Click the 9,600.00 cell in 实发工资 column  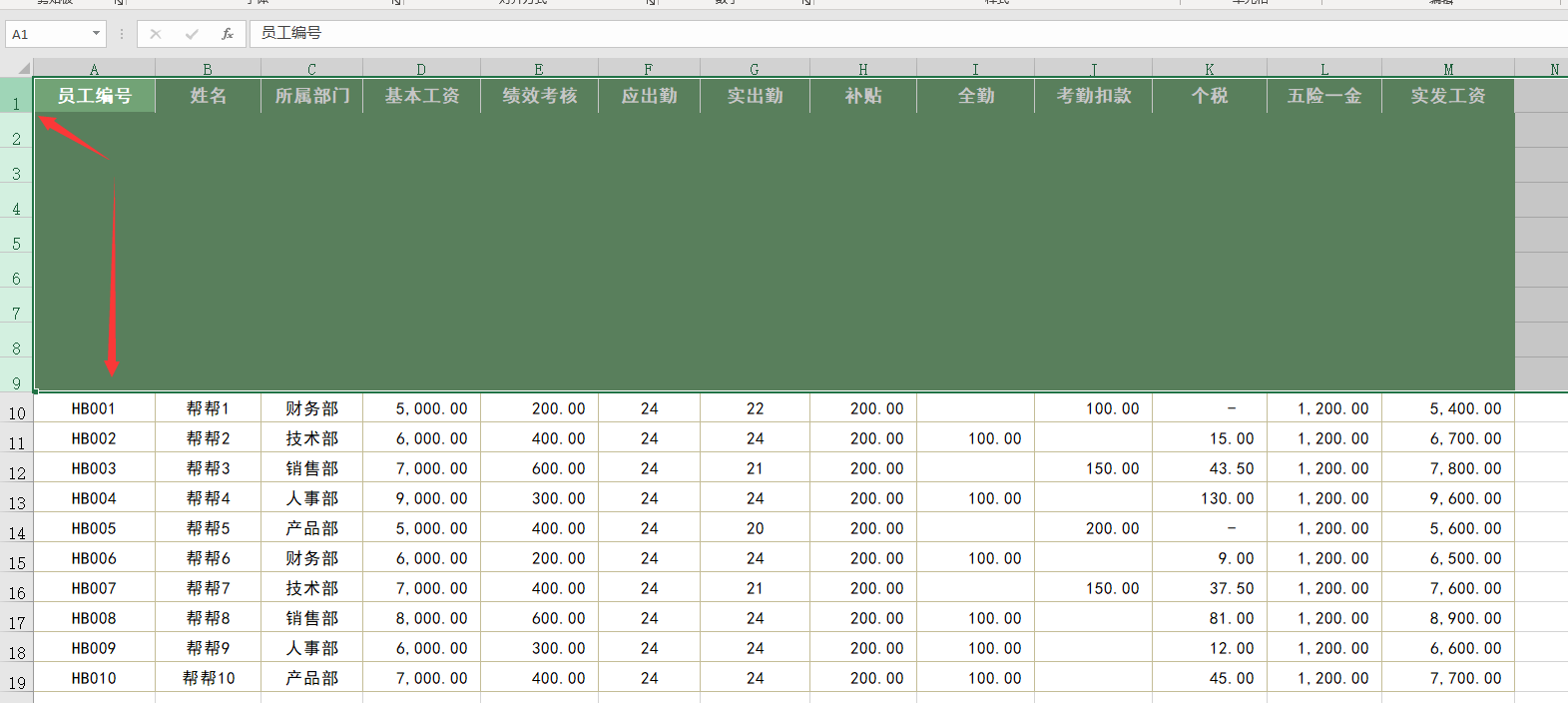pos(1448,498)
